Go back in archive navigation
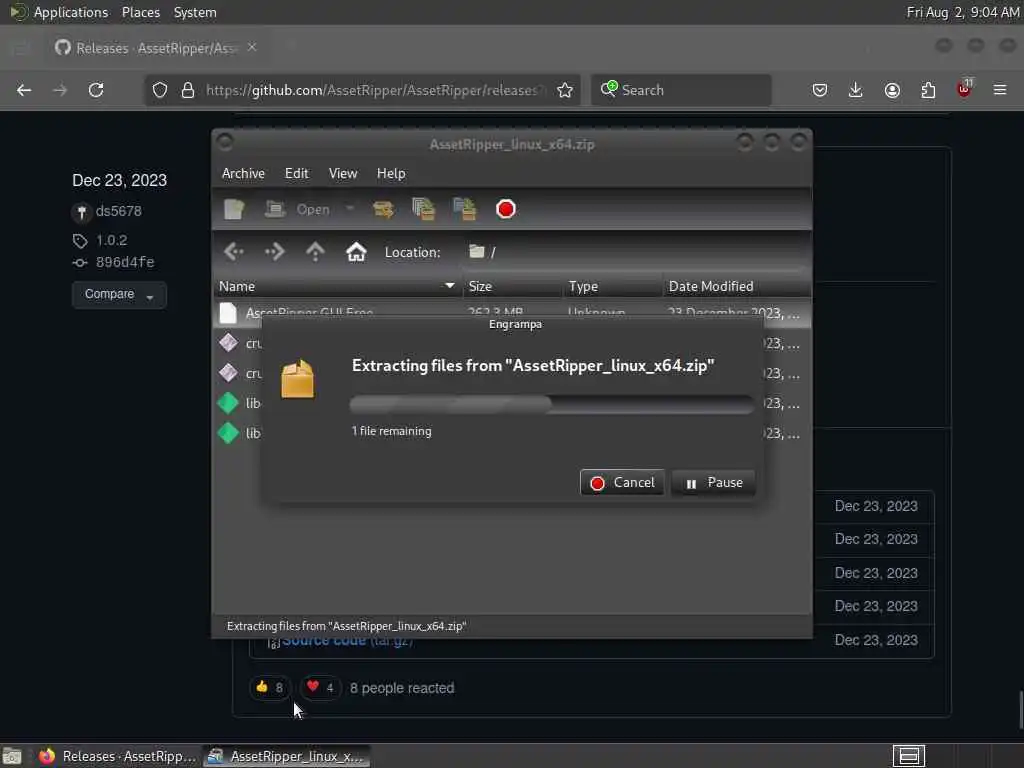This screenshot has height=768, width=1024. [x=234, y=251]
